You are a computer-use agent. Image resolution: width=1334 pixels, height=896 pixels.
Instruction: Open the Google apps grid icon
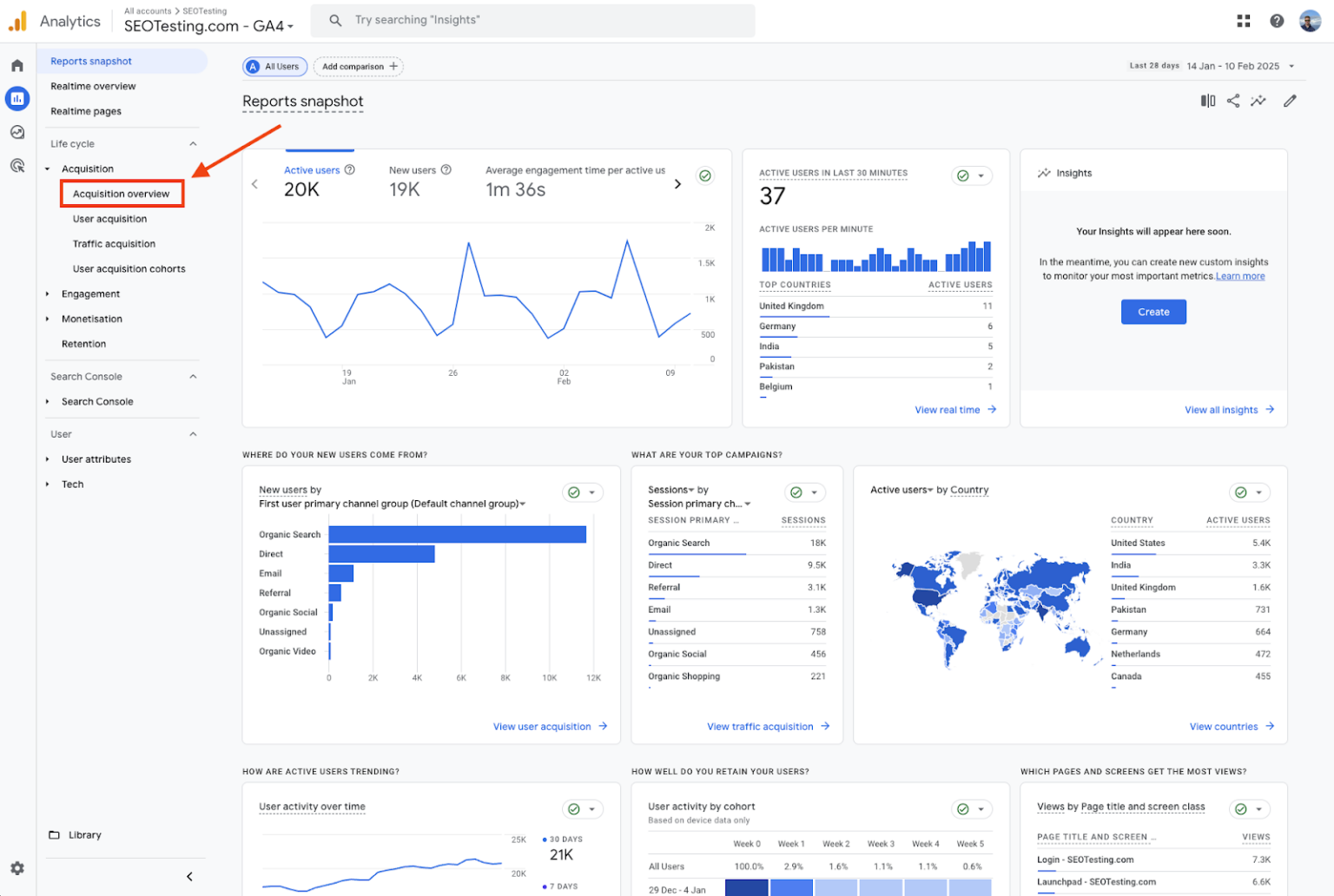pos(1243,20)
